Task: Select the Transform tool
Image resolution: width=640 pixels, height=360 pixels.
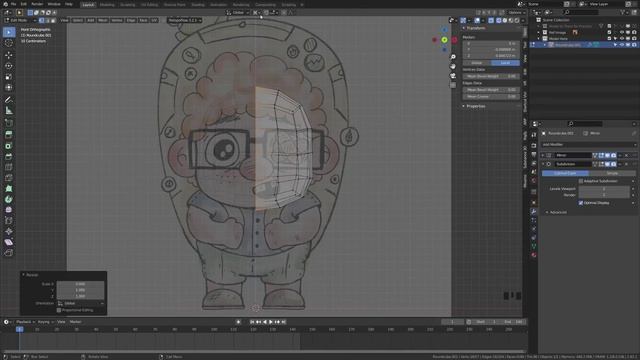Action: [9, 87]
